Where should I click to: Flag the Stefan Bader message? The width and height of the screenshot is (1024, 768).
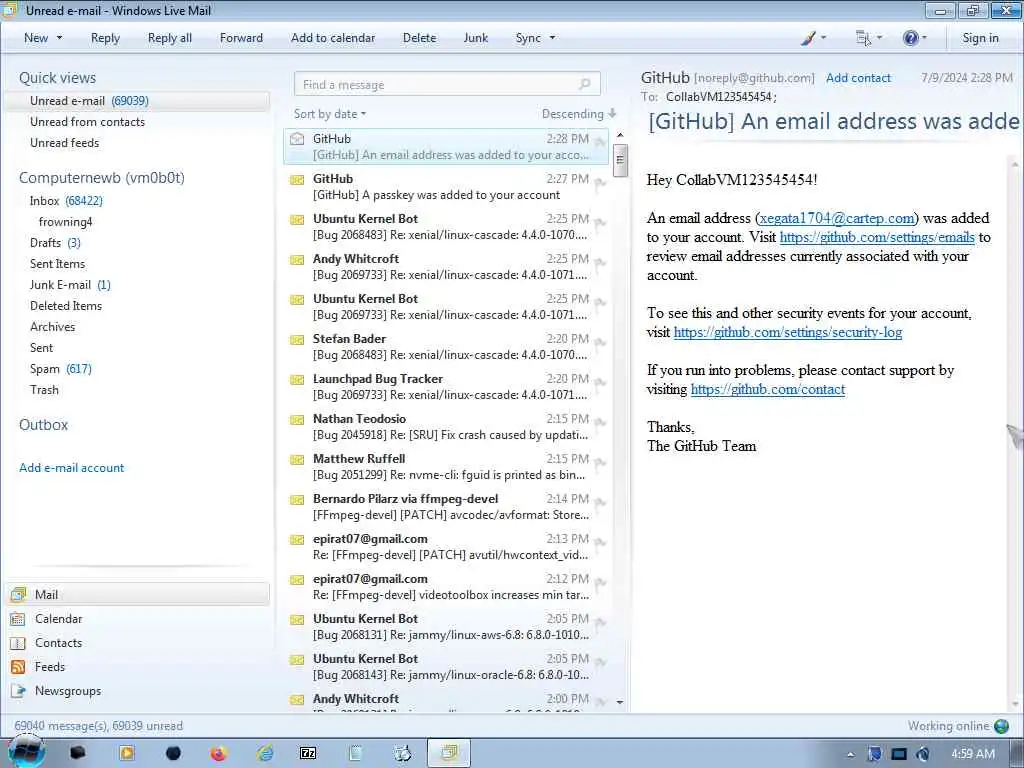pos(600,345)
